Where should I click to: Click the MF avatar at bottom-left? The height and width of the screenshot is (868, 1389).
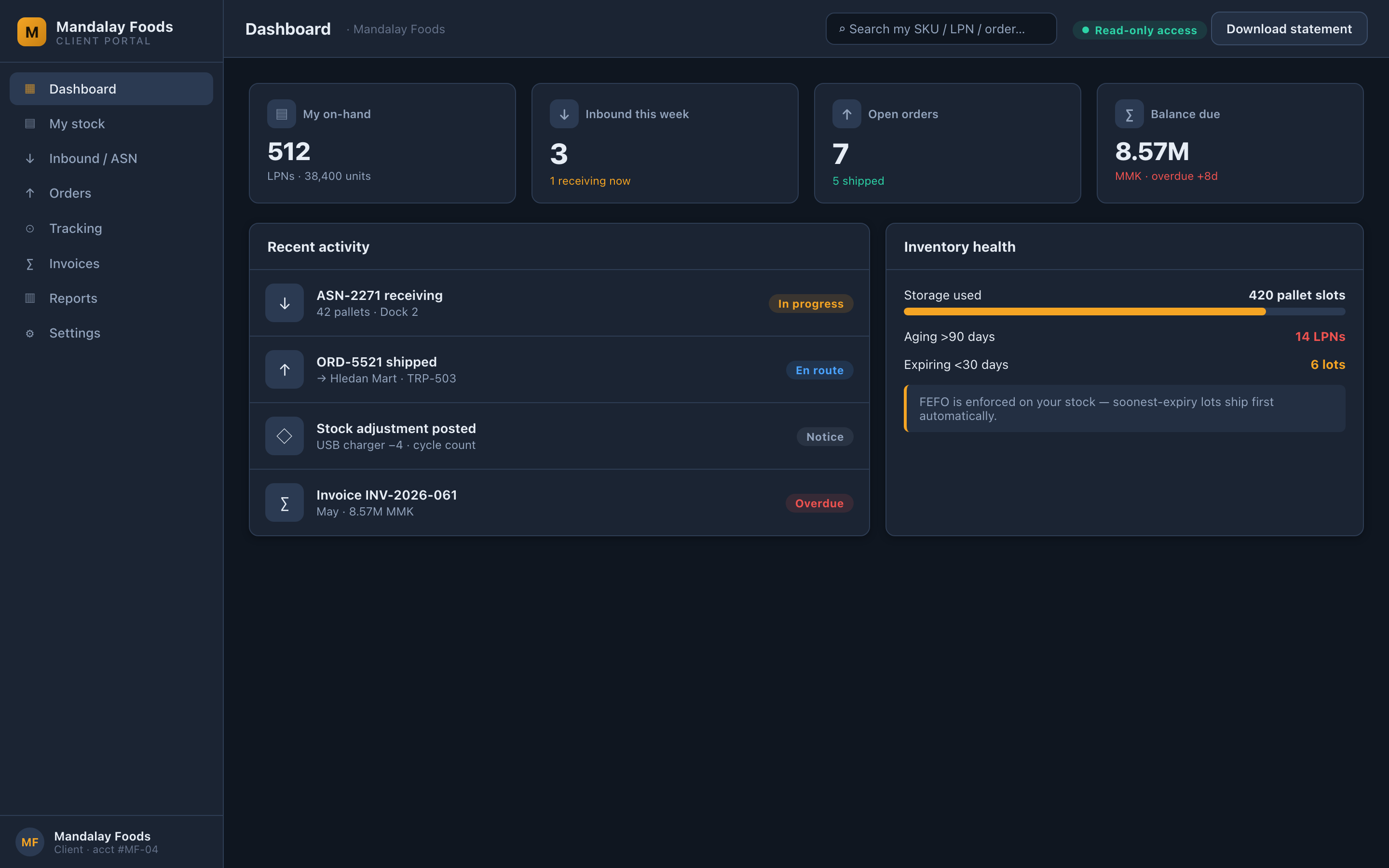(30, 841)
